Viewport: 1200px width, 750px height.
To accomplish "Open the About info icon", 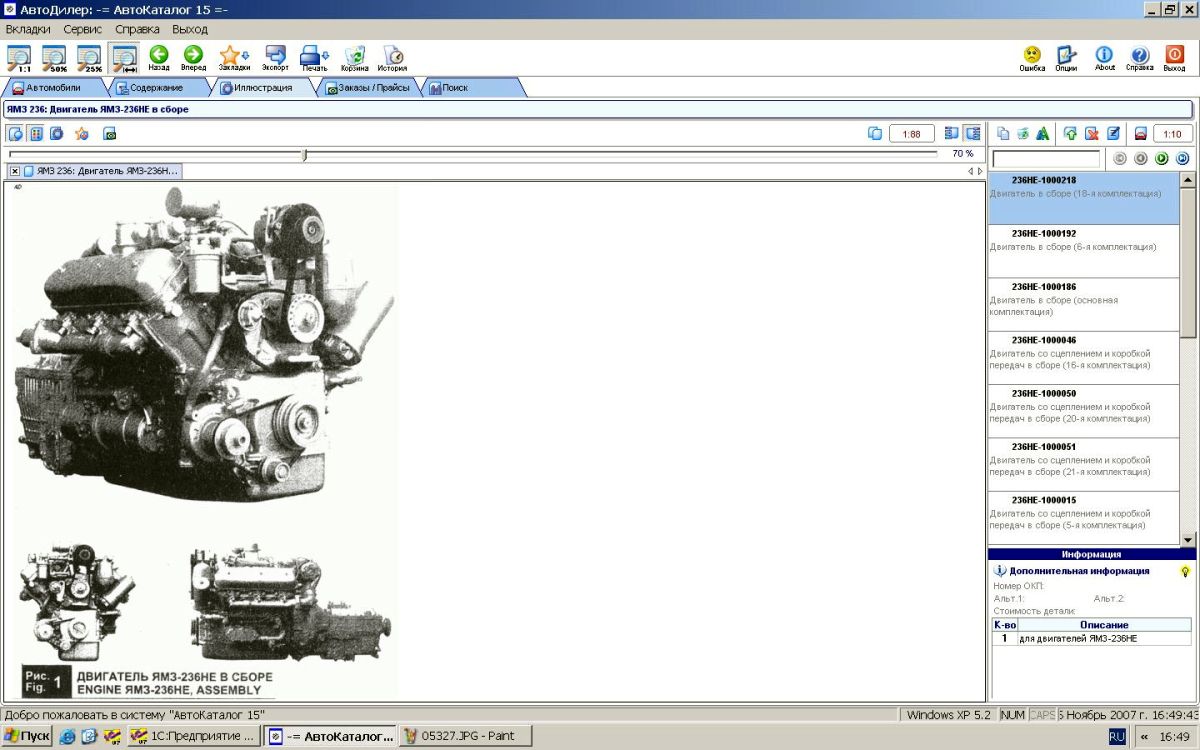I will click(x=1104, y=58).
